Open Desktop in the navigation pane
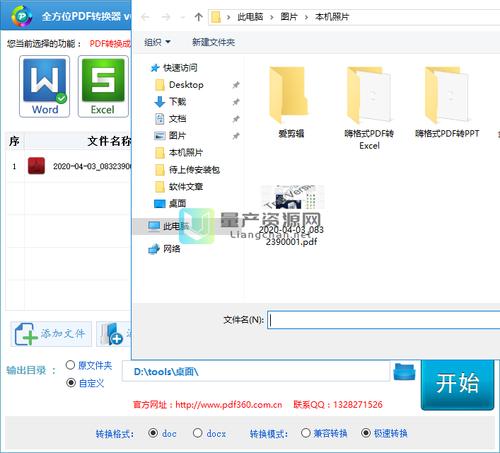Viewport: 500px width, 453px height. coord(186,85)
